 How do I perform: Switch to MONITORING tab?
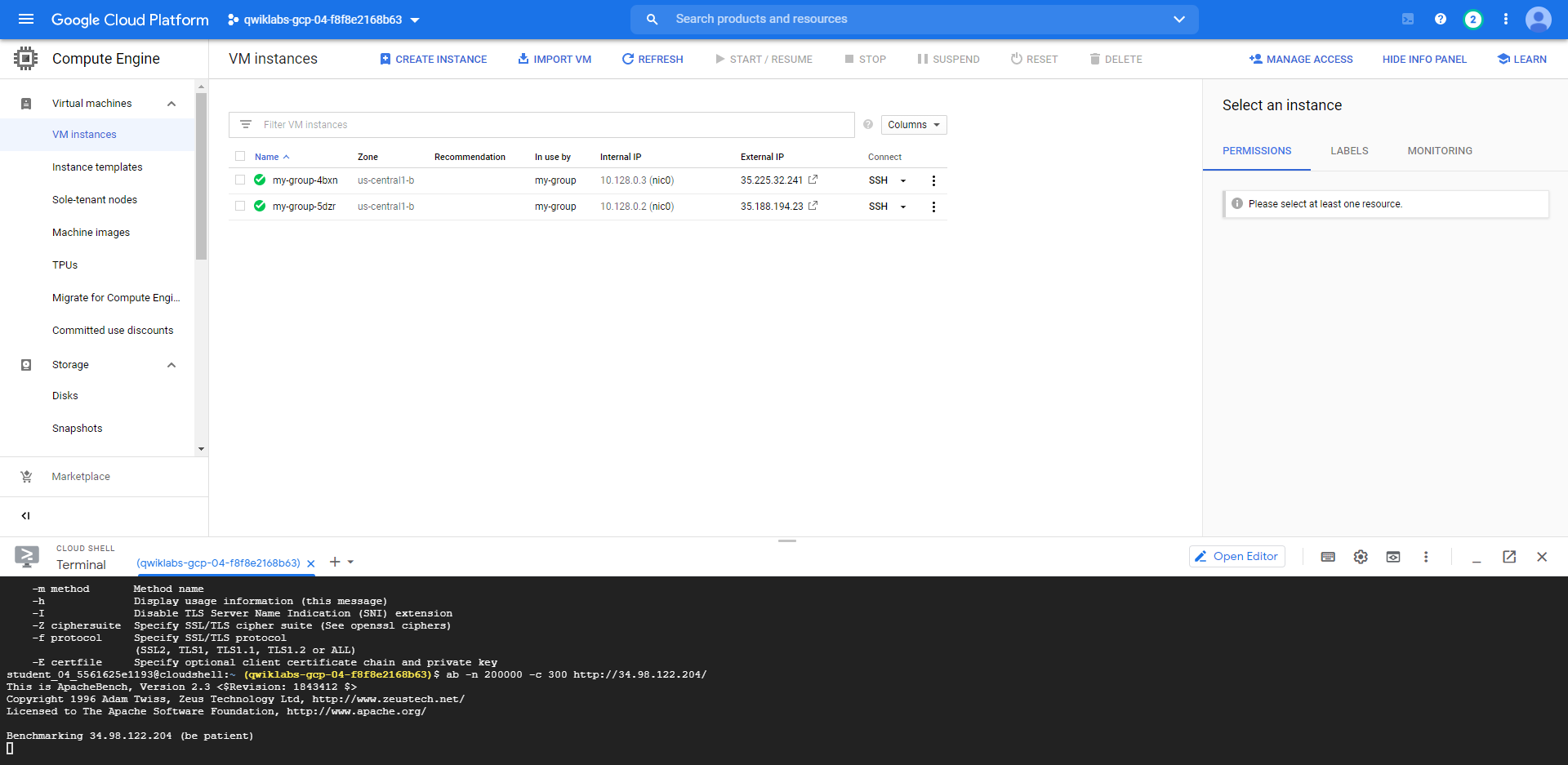point(1440,151)
